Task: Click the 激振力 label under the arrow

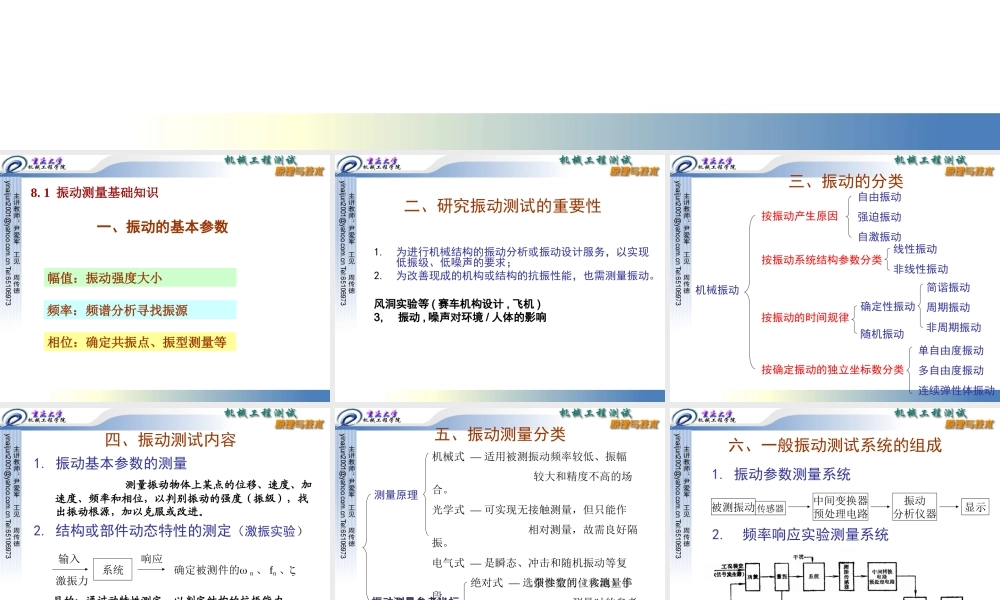Action: coord(71,581)
